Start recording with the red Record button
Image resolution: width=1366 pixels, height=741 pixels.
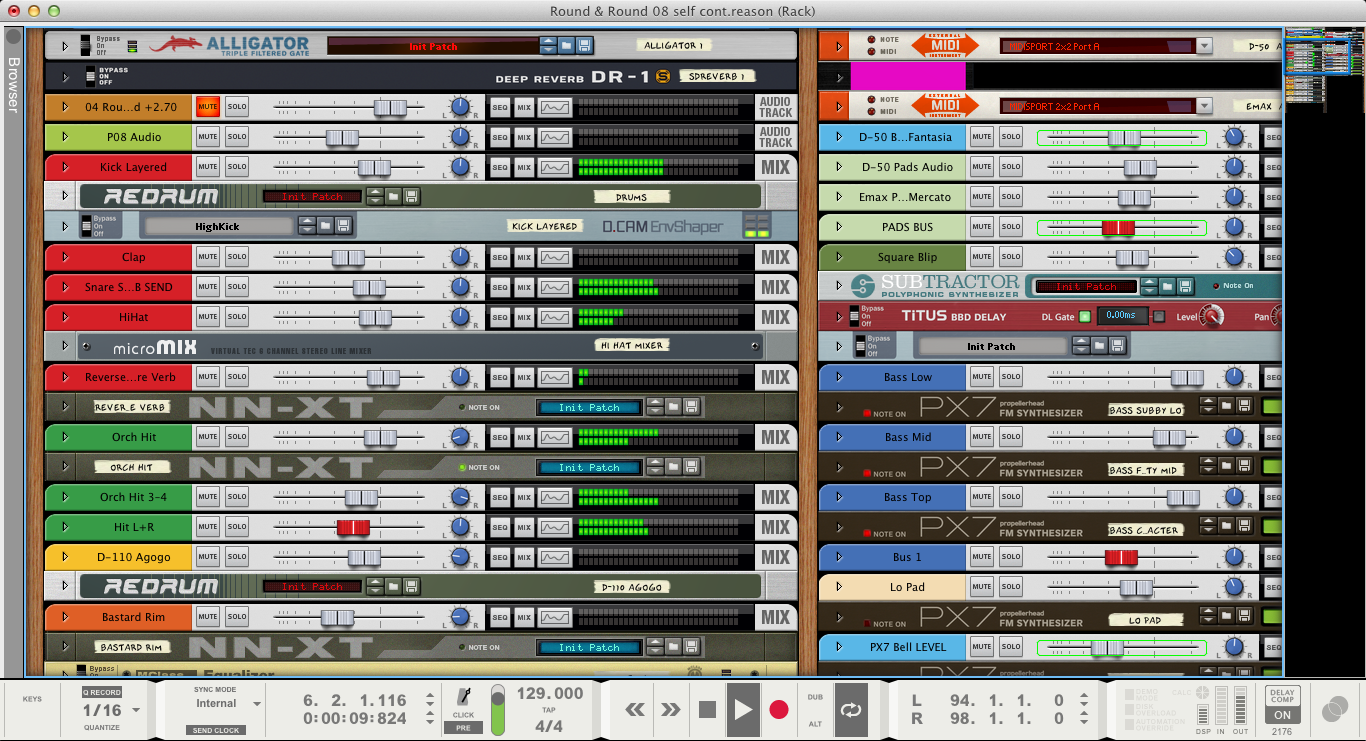click(778, 710)
